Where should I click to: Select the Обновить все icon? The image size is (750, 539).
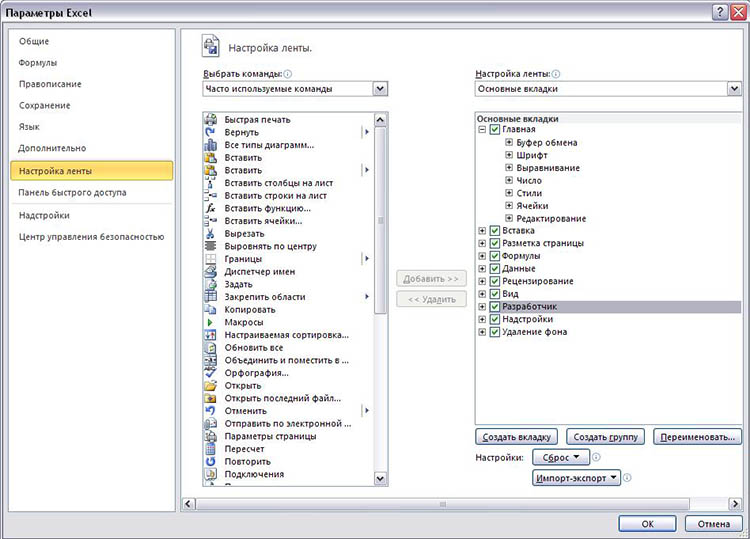[x=210, y=347]
